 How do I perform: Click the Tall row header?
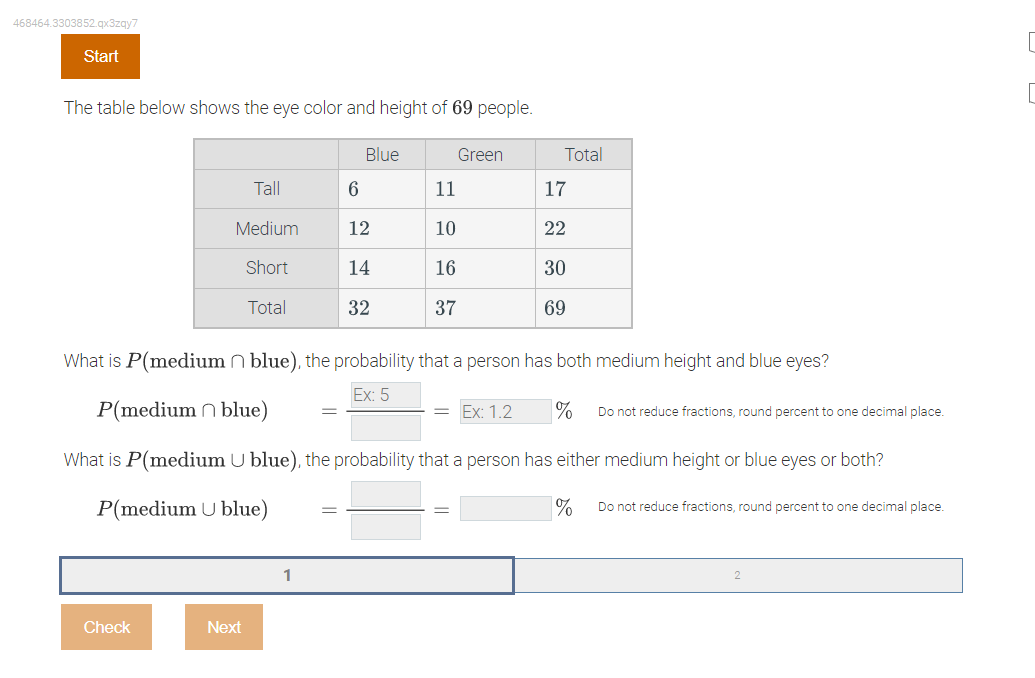pos(266,188)
